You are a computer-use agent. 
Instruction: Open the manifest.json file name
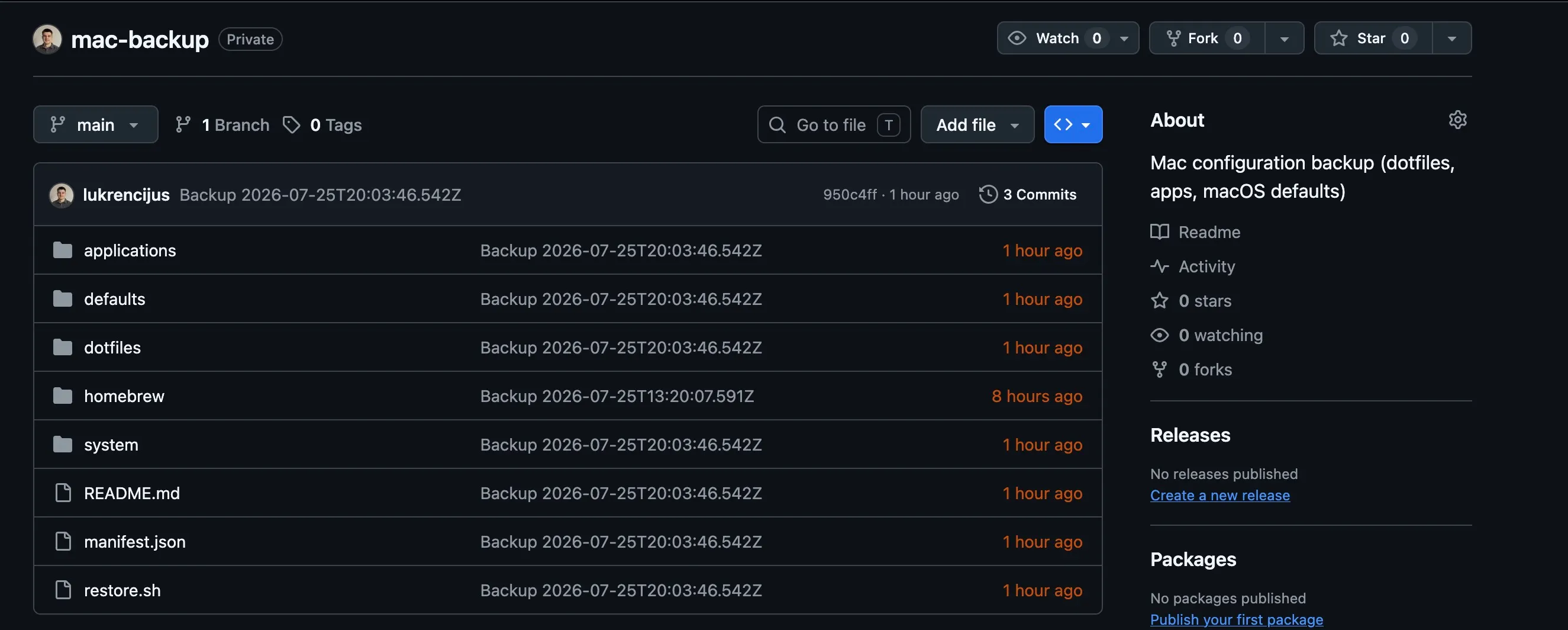point(134,542)
